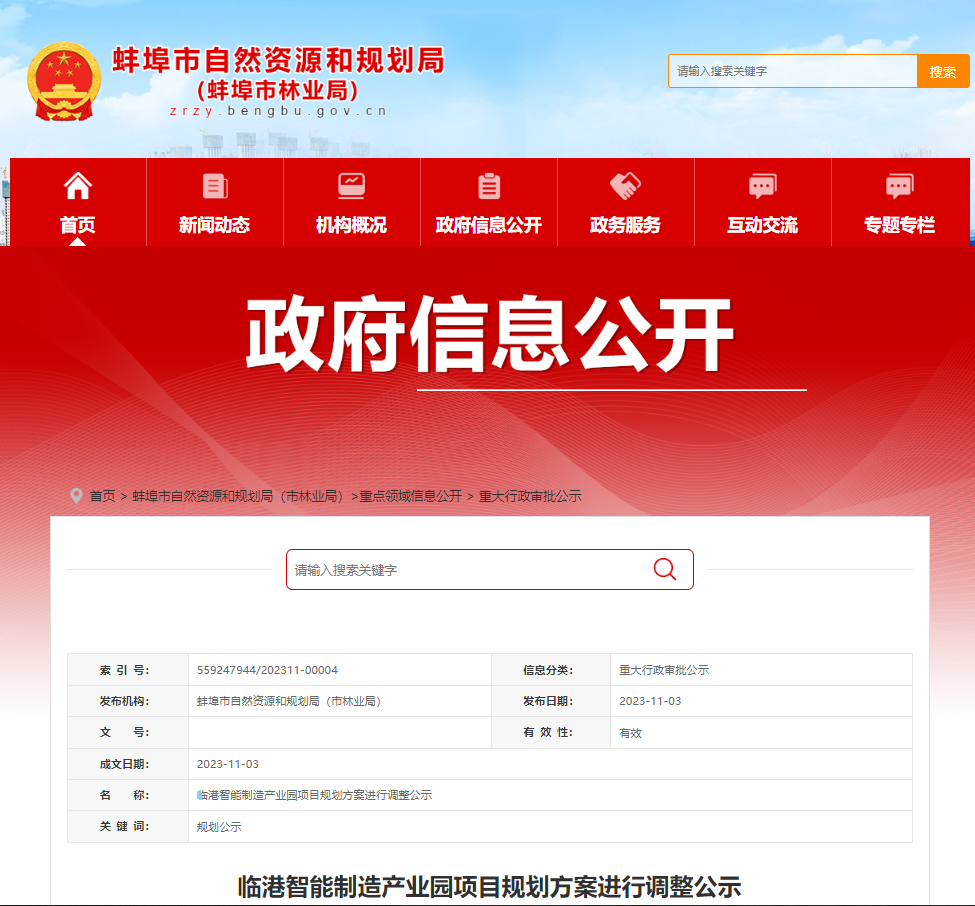Open 重点领域信息公开 breadcrumb link

(411, 496)
